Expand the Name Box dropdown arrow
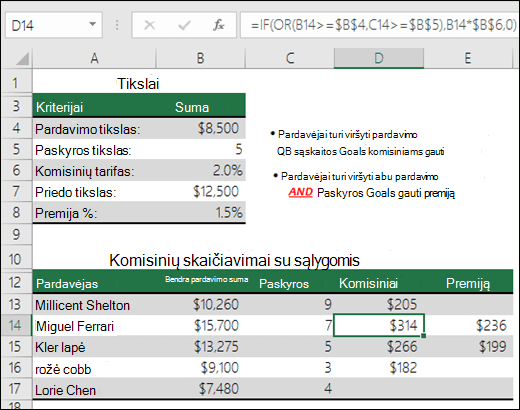The image size is (520, 410). pyautogui.click(x=92, y=24)
